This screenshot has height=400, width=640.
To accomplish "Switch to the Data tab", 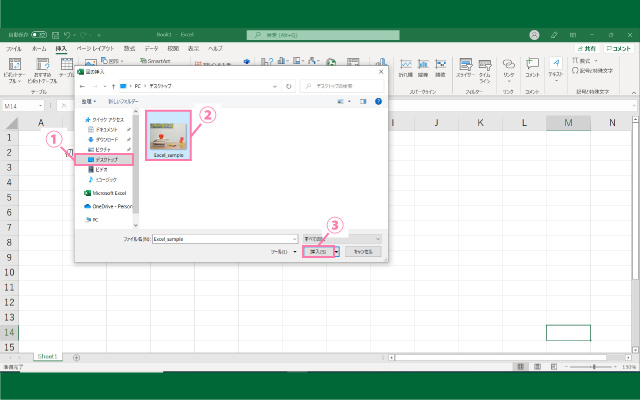I will pyautogui.click(x=151, y=49).
